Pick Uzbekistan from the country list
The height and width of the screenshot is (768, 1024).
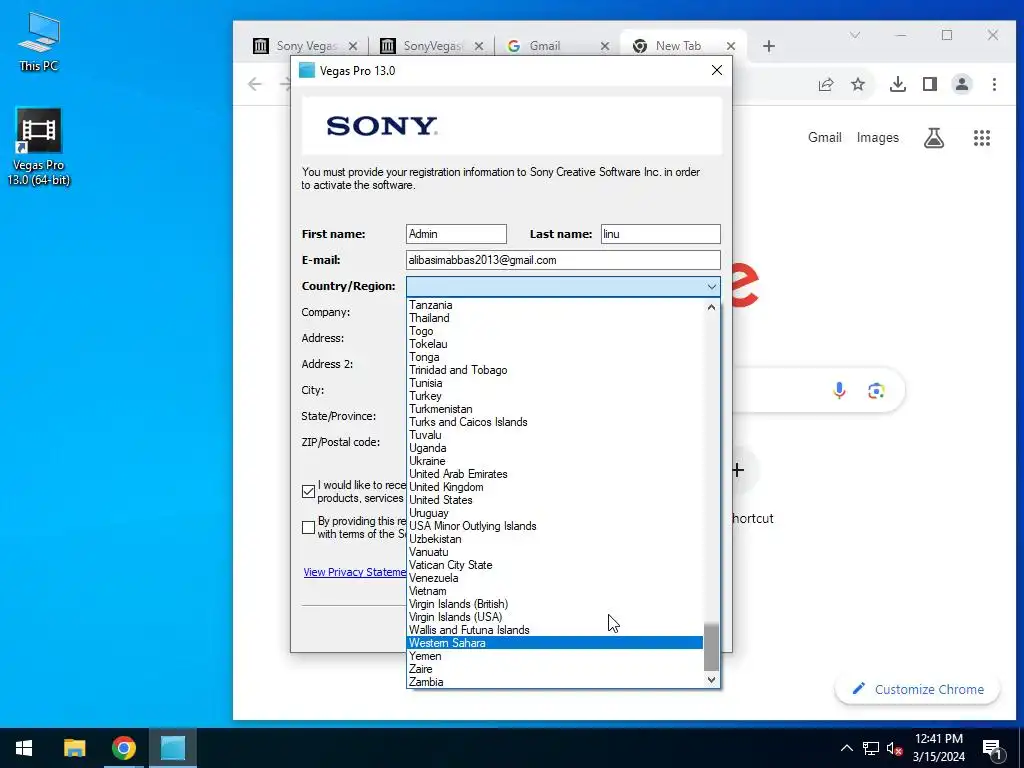[555, 539]
